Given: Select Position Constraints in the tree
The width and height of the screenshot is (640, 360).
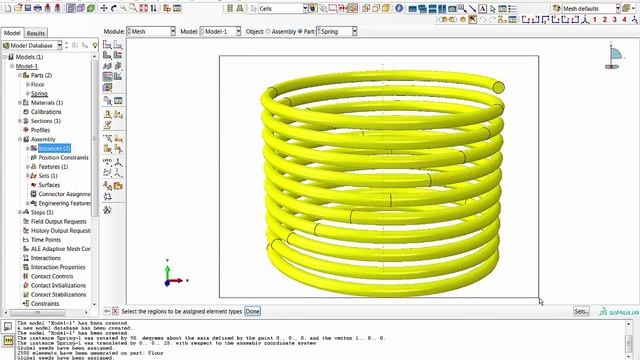Looking at the screenshot, I should [63, 158].
